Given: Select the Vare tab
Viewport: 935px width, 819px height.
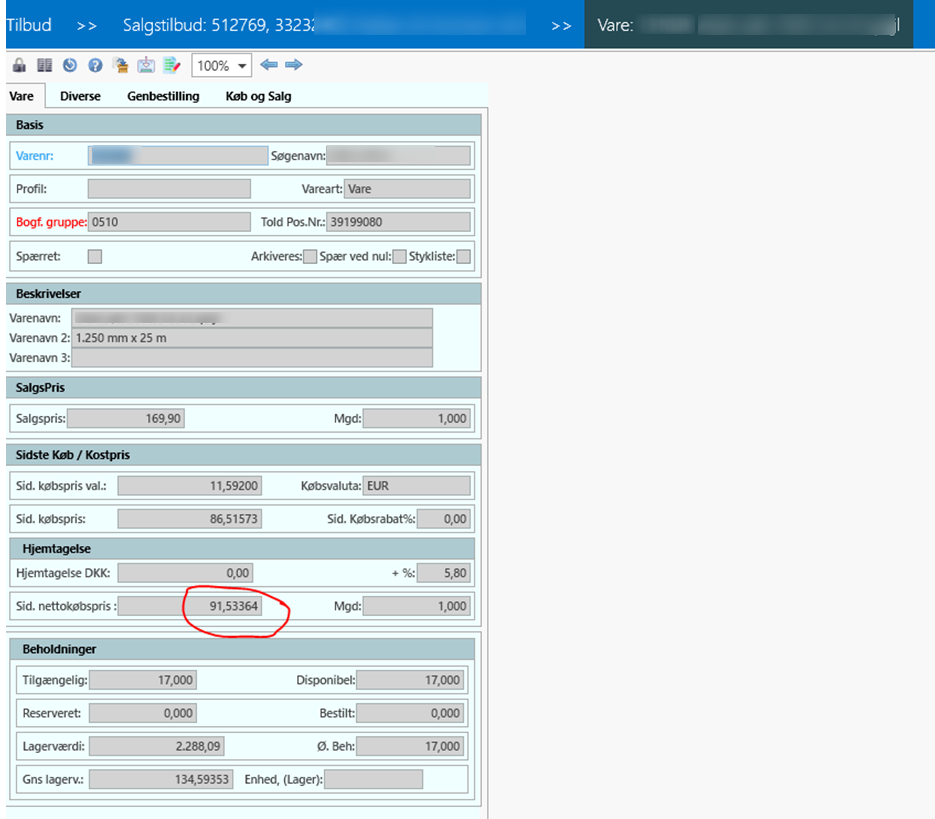Looking at the screenshot, I should [21, 96].
